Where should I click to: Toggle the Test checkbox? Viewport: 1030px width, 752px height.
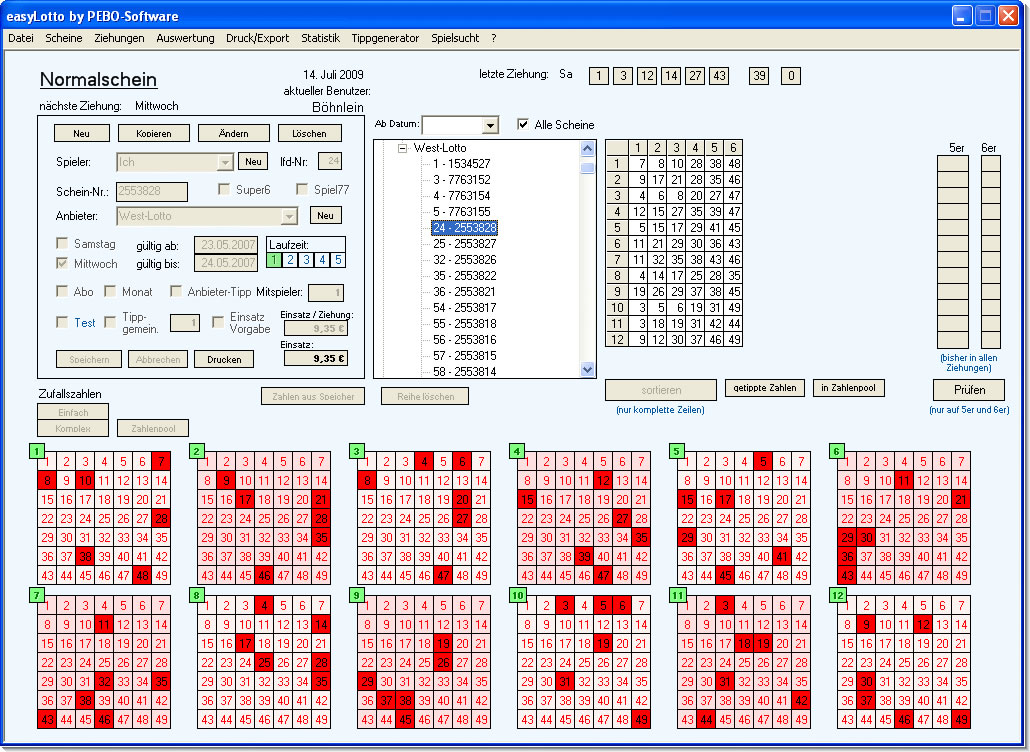pyautogui.click(x=62, y=322)
